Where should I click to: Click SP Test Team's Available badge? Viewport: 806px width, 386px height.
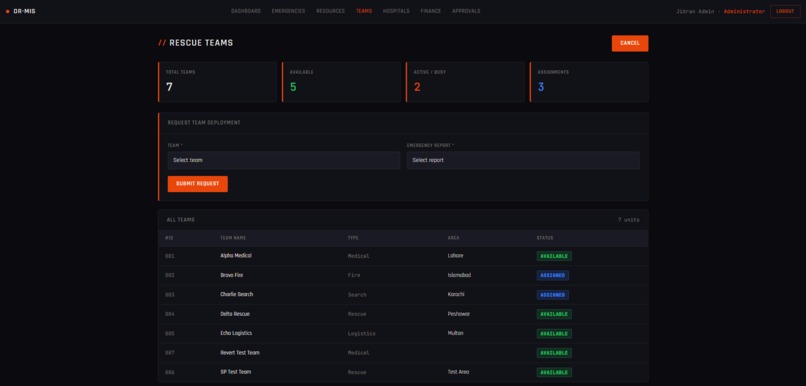(x=554, y=372)
